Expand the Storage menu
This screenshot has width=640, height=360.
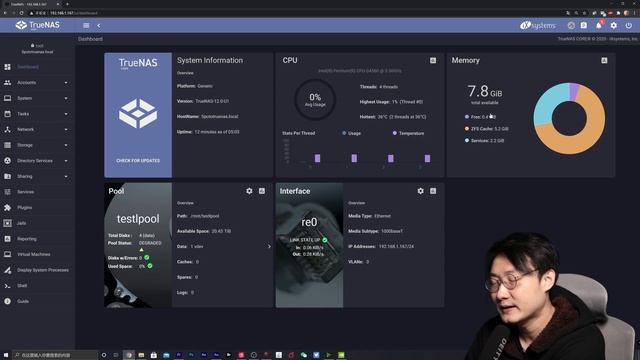coord(38,145)
